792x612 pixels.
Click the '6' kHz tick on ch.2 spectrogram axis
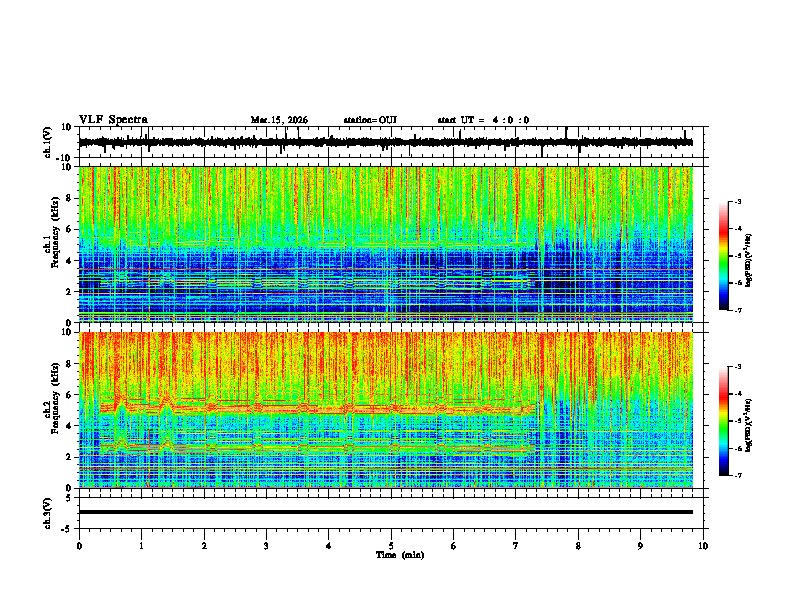[x=69, y=395]
